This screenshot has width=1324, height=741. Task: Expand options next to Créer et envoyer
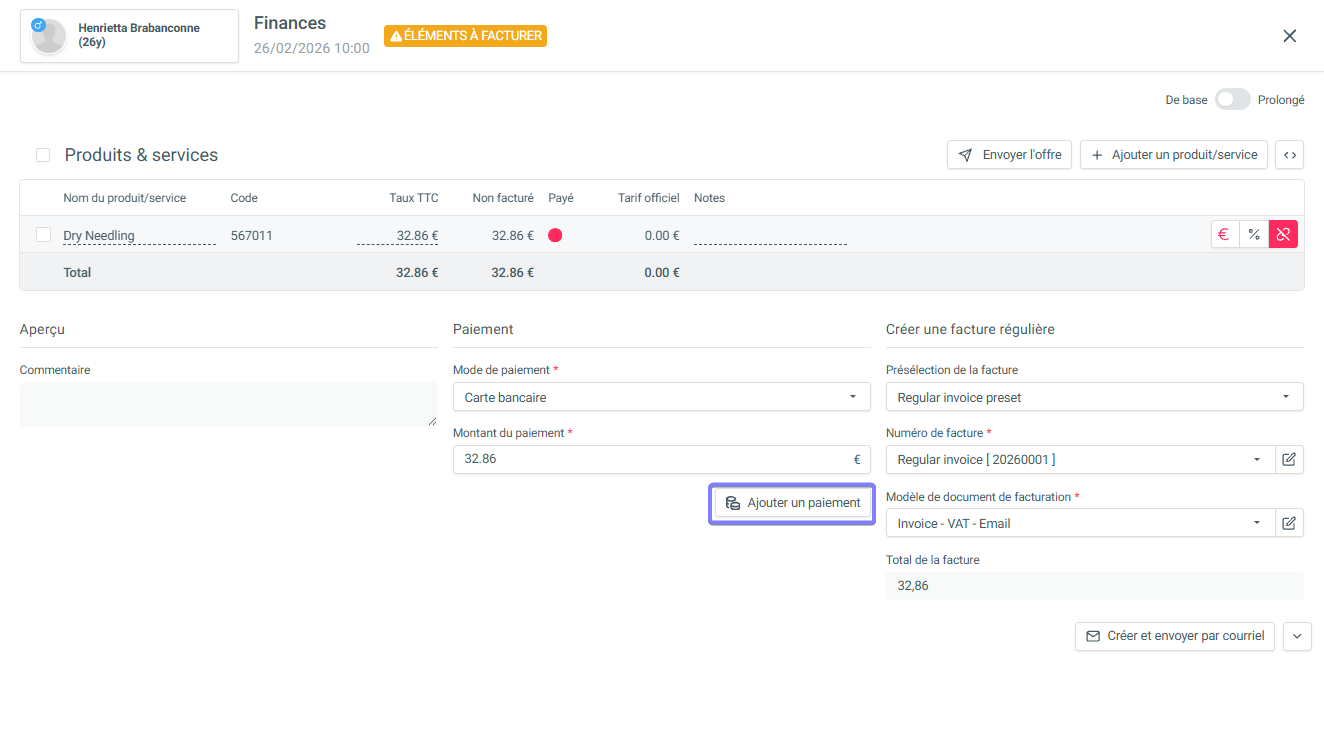coord(1297,636)
